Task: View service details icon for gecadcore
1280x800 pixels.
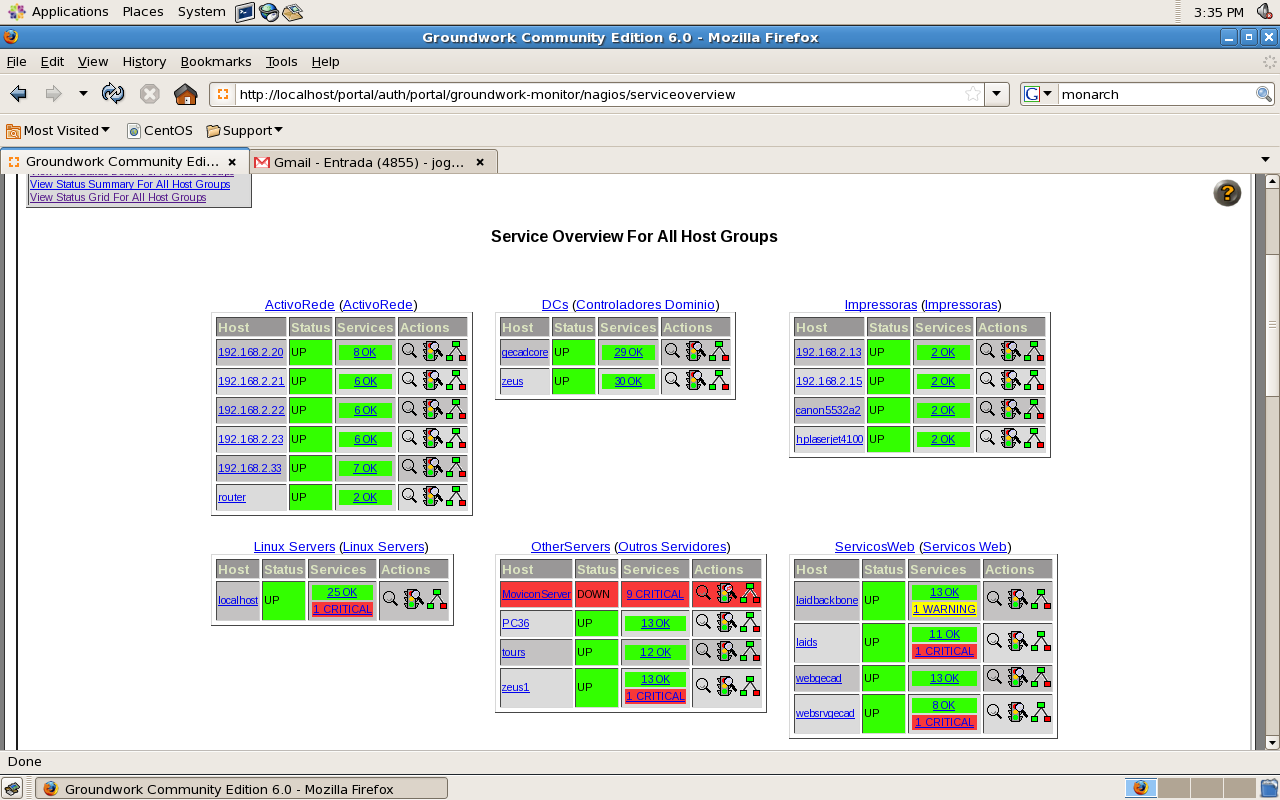Action: click(x=695, y=351)
